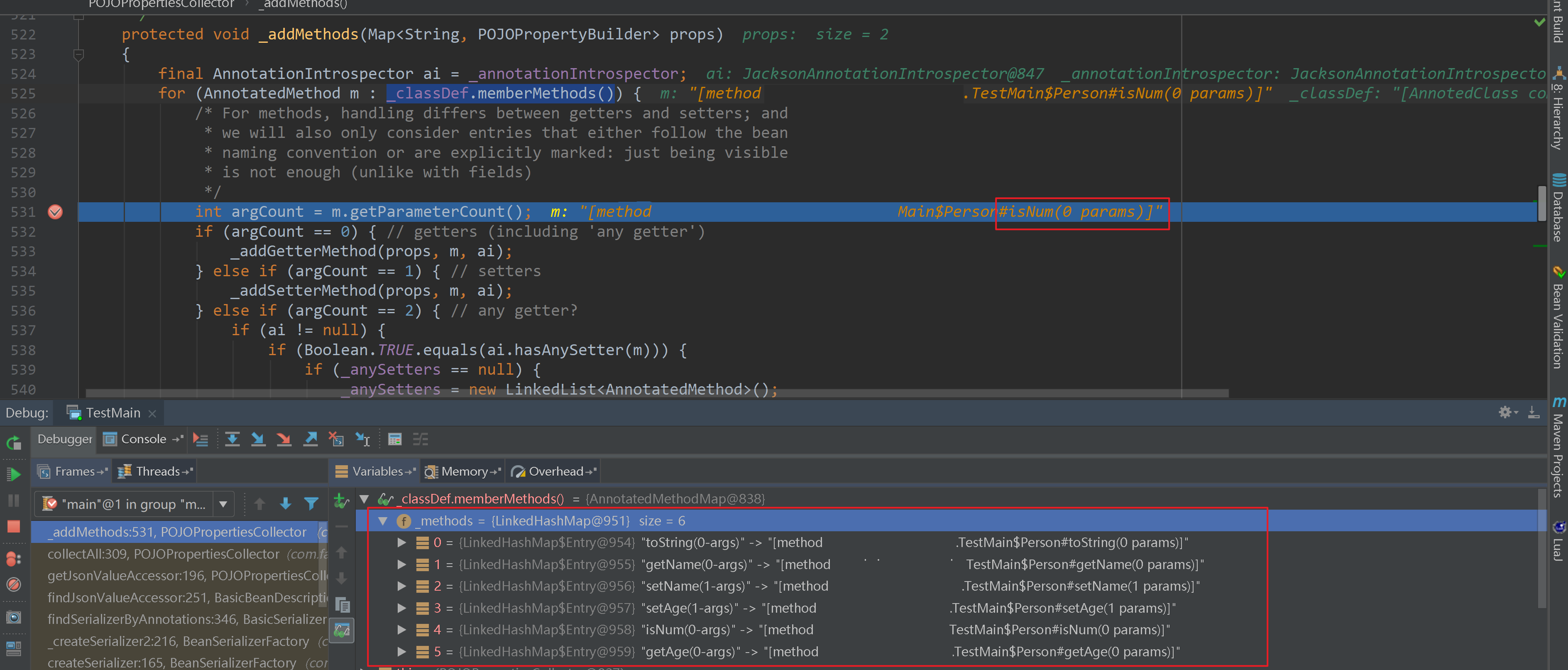
Task: Open thread selector dropdown "main"@1
Action: 135,504
